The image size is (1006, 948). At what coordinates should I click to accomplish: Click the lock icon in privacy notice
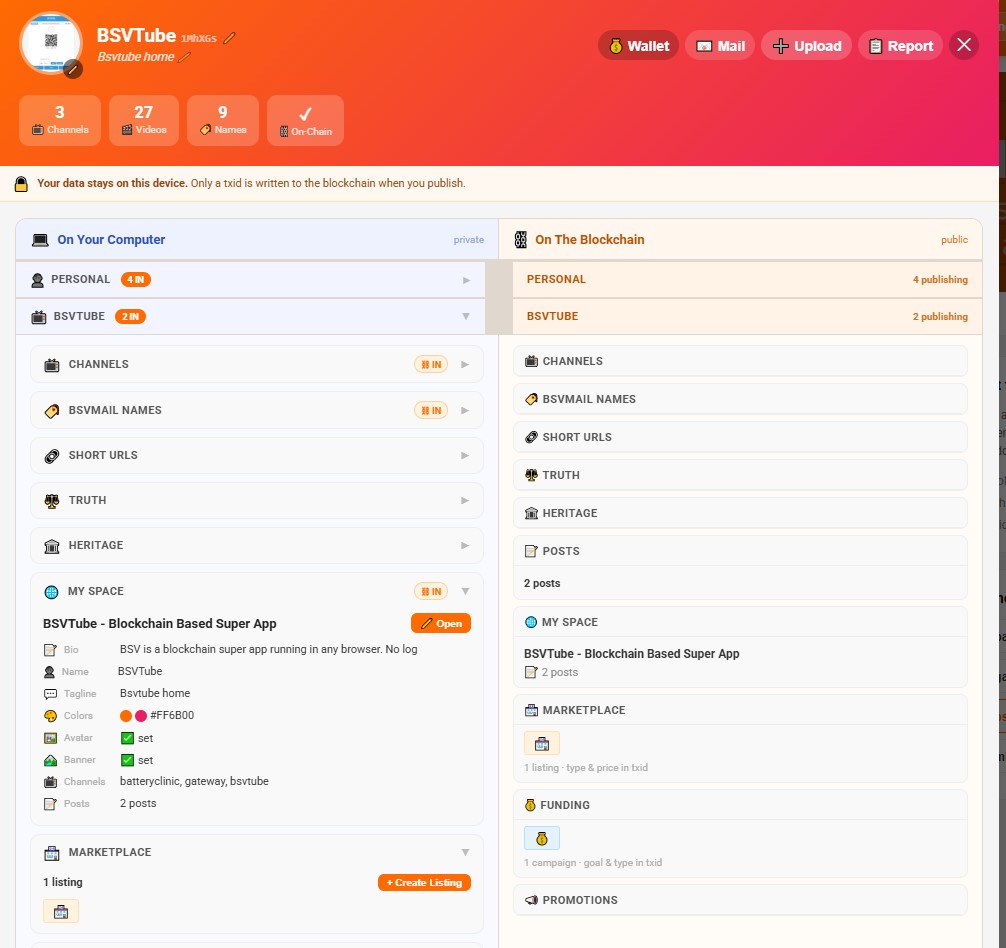[x=21, y=184]
